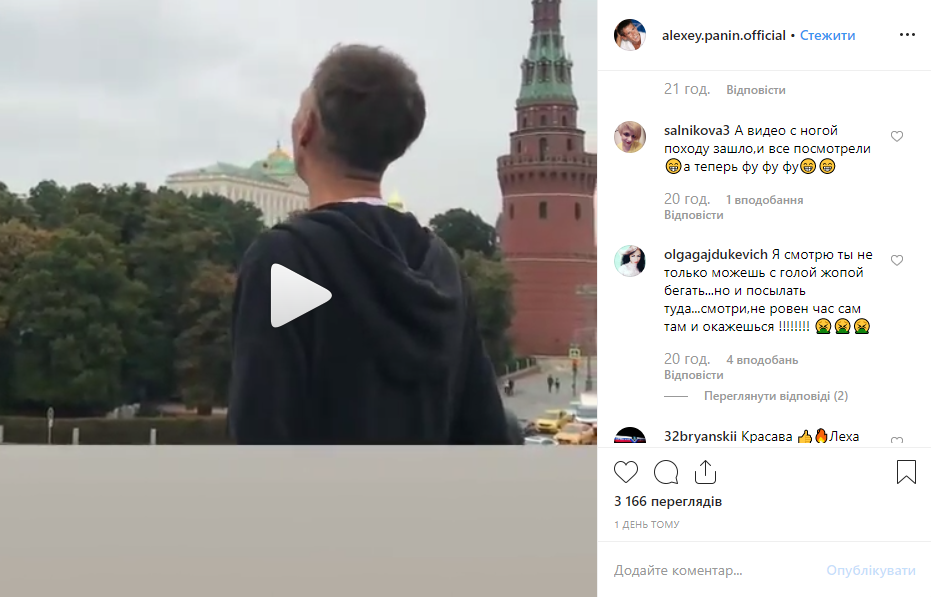The width and height of the screenshot is (931, 597).
Task: Open the comment bubble icon
Action: (x=666, y=472)
